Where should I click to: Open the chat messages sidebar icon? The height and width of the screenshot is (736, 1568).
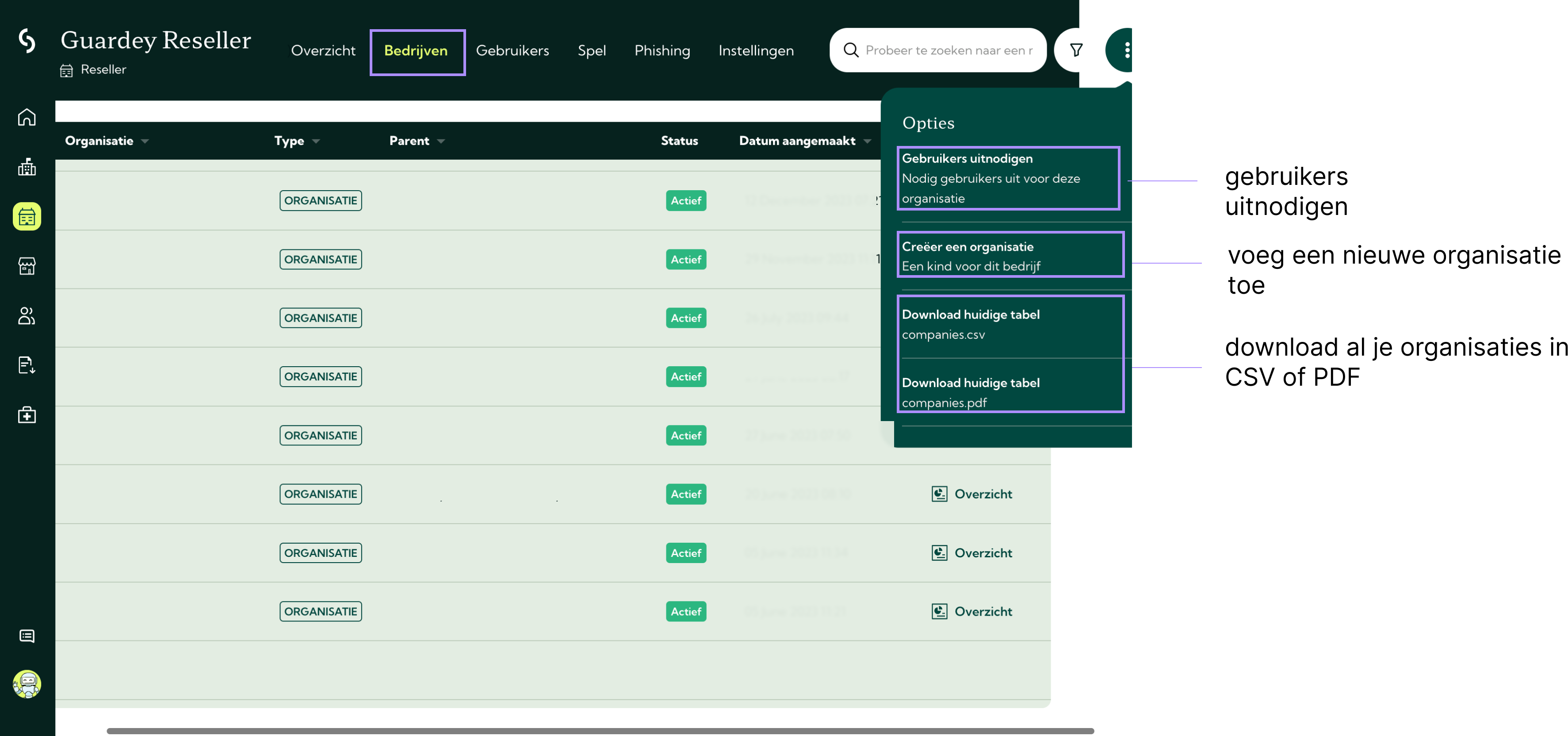point(27,636)
